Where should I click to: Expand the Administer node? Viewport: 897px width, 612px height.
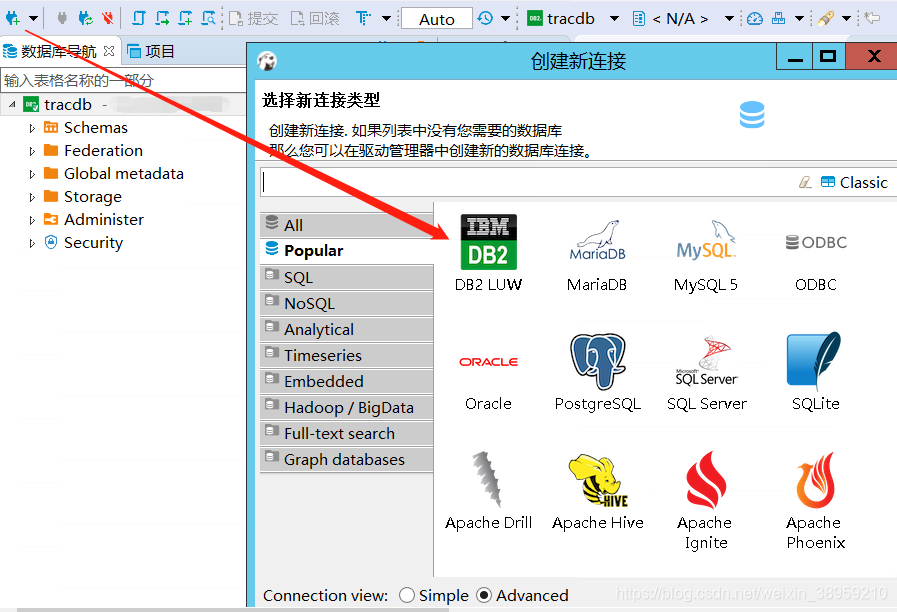[x=32, y=220]
